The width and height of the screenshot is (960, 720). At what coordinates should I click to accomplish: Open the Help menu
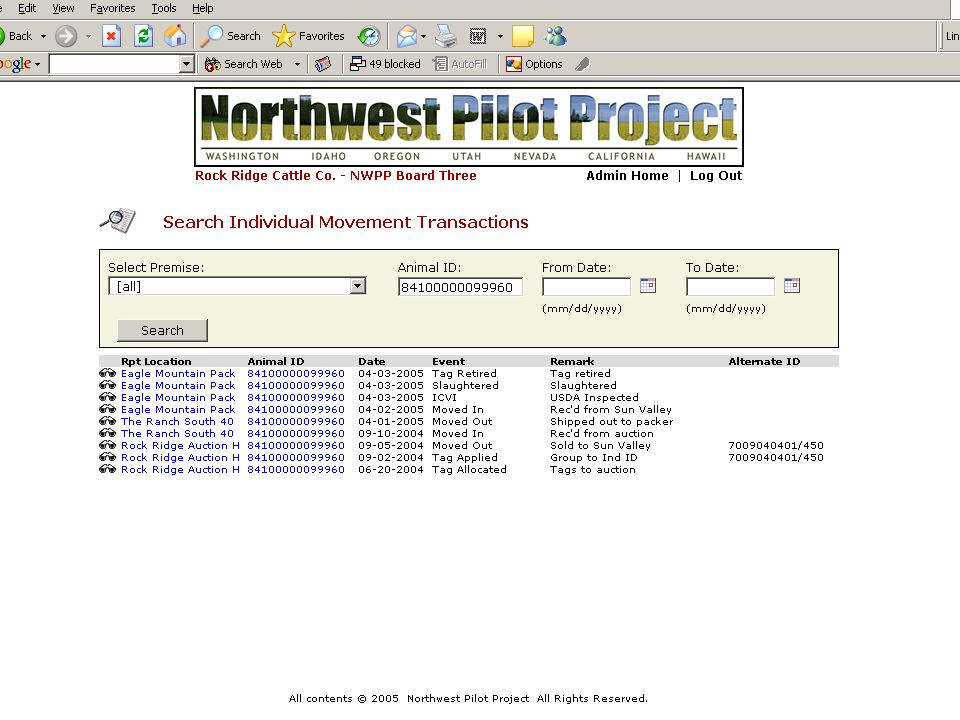(203, 8)
